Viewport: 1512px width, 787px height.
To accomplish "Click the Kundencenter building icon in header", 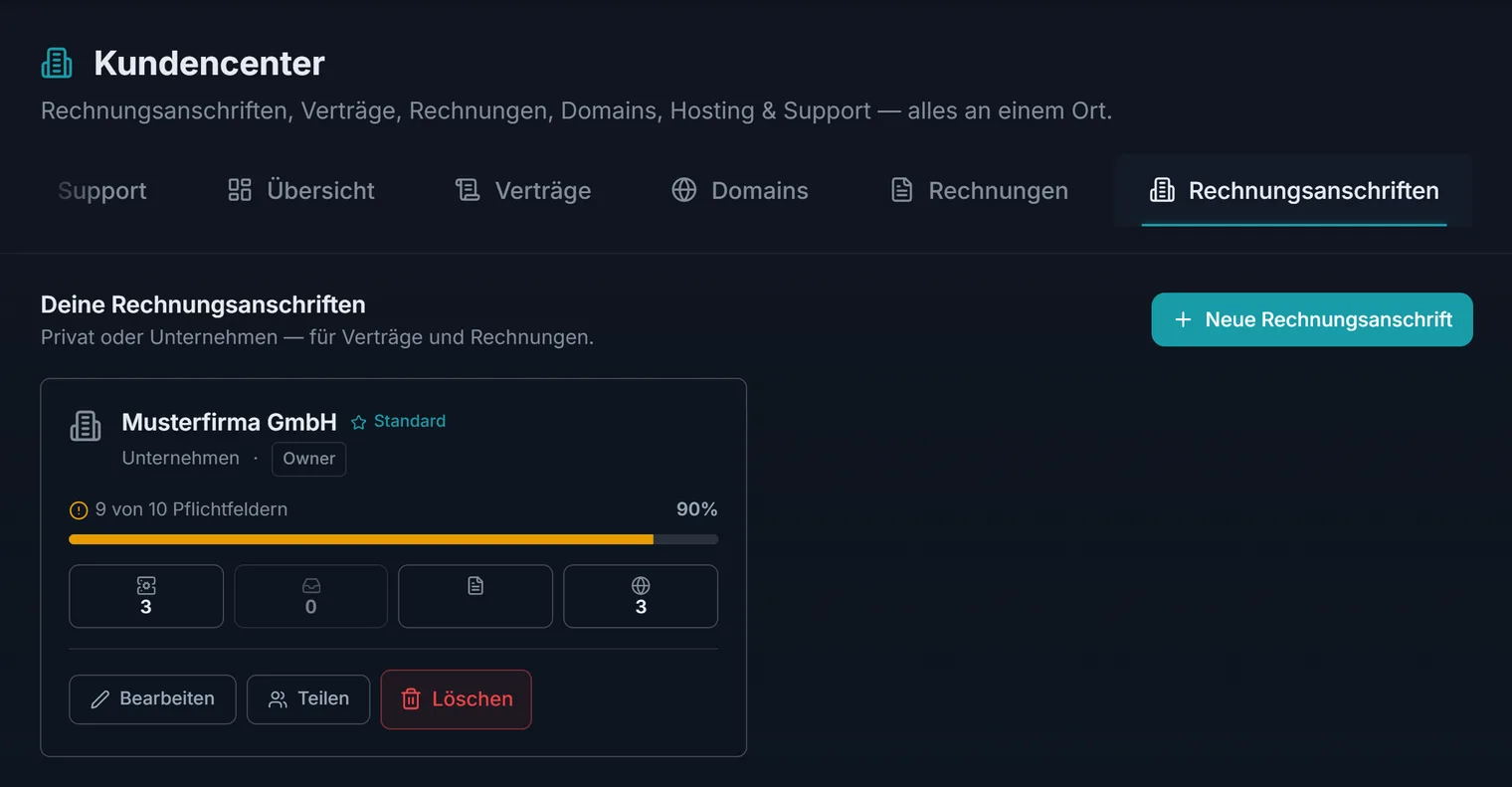I will 57,63.
